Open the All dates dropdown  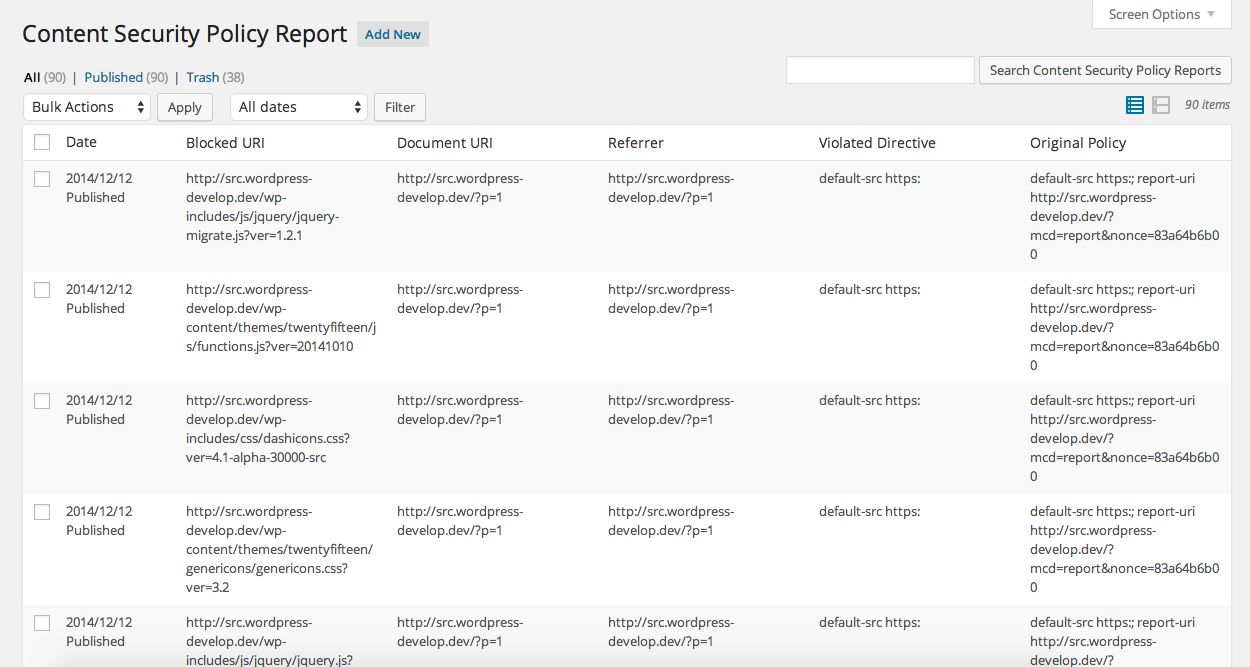tap(299, 107)
